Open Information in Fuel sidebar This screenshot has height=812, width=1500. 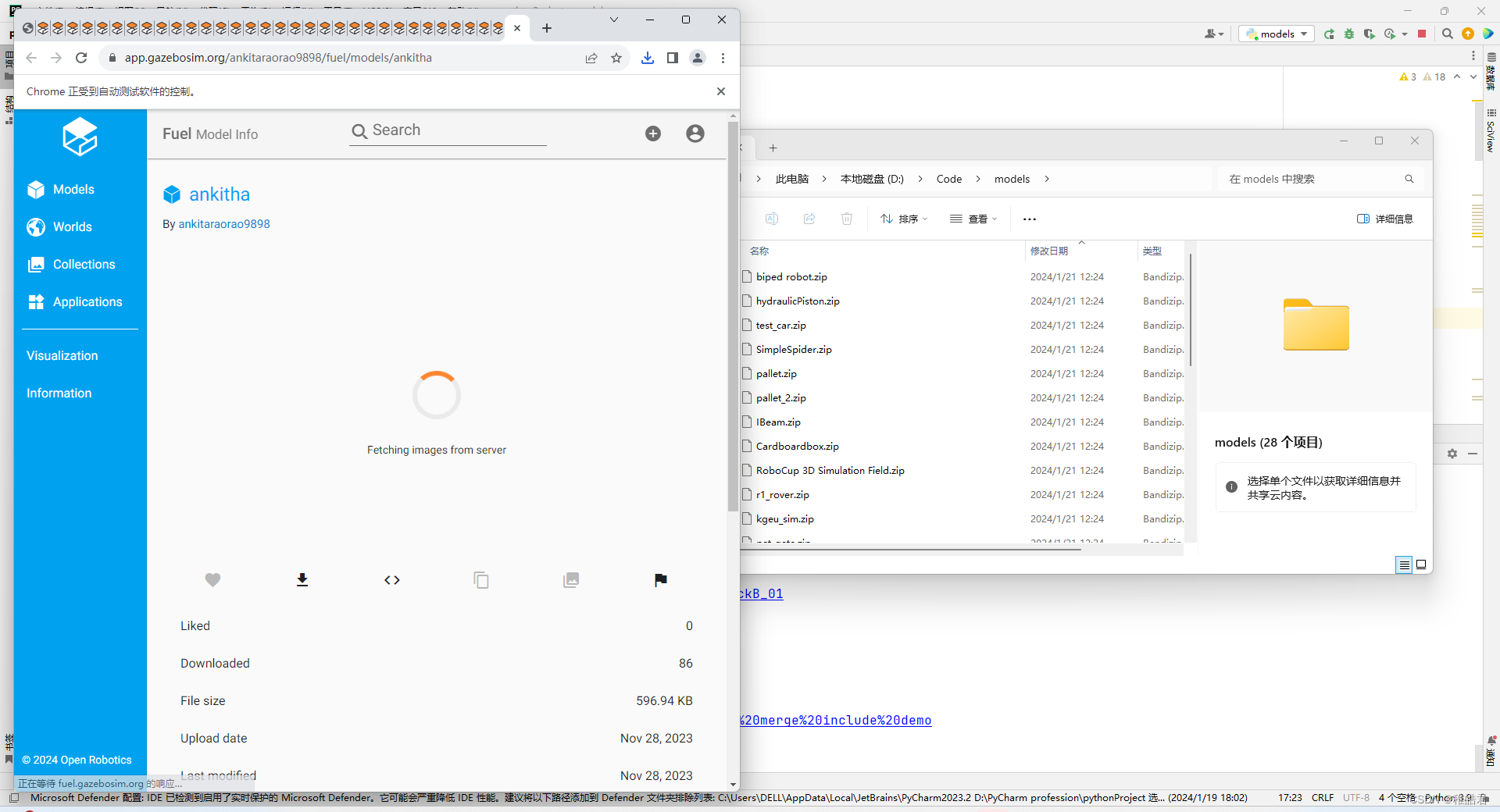coord(59,394)
